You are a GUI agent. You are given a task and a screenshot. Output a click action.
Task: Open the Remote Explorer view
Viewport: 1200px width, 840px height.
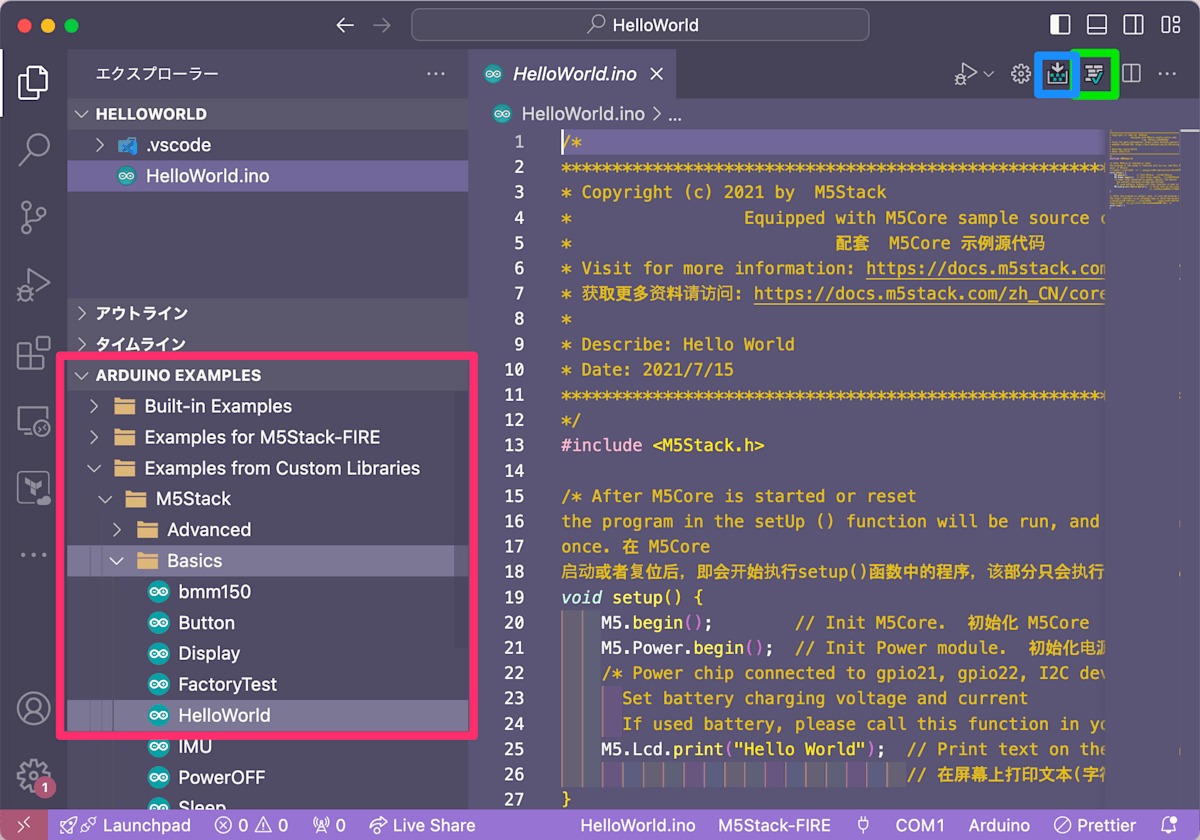[x=33, y=421]
